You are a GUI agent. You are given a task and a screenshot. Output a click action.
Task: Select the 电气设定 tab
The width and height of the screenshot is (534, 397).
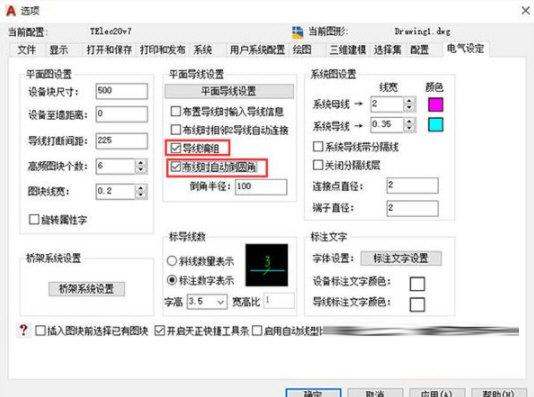(x=465, y=49)
